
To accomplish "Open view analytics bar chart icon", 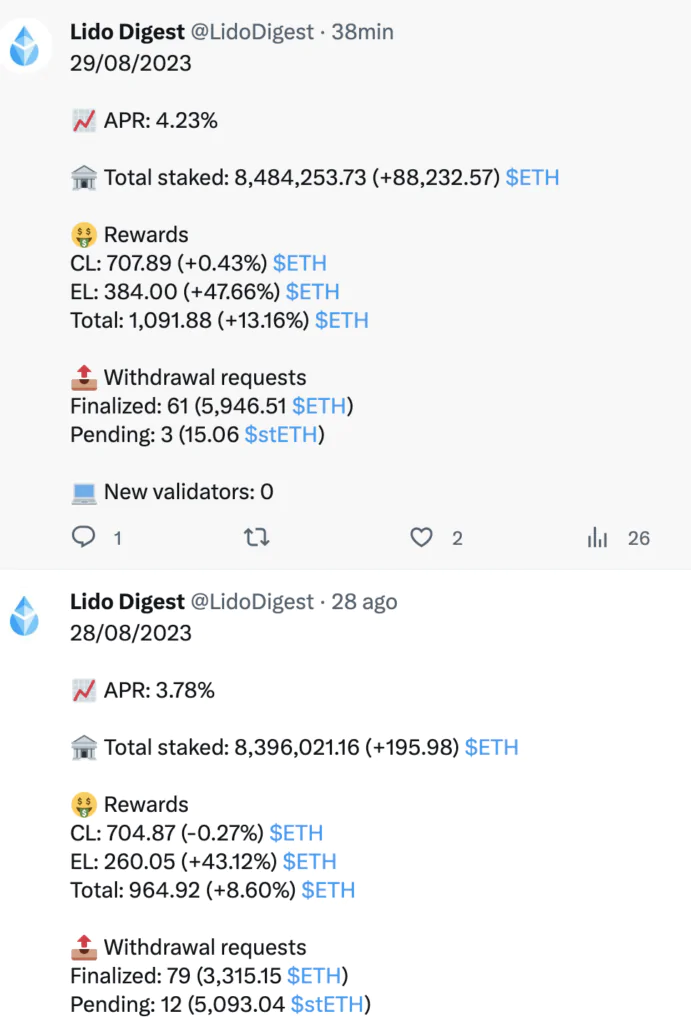I will pyautogui.click(x=597, y=537).
